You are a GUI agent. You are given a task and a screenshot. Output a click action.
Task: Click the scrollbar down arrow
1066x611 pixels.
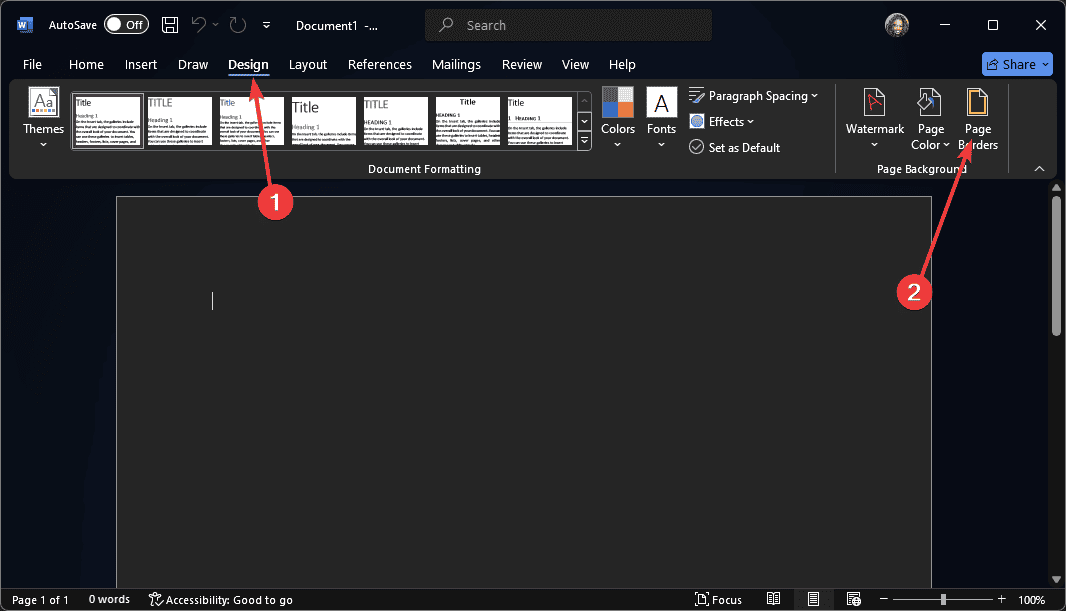coord(1056,579)
